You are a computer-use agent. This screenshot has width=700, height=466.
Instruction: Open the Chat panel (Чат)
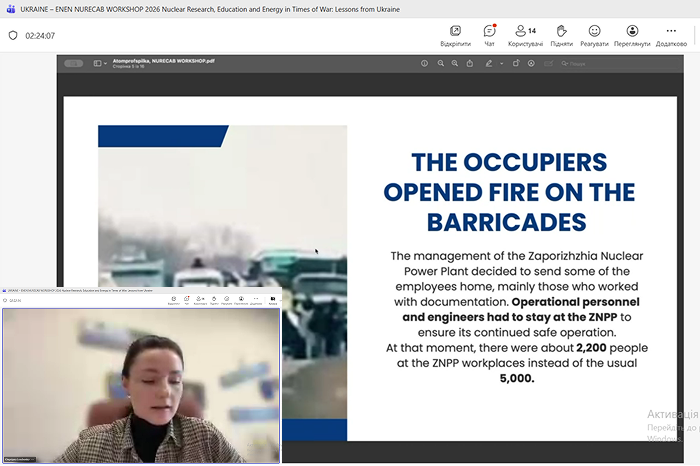tap(489, 35)
